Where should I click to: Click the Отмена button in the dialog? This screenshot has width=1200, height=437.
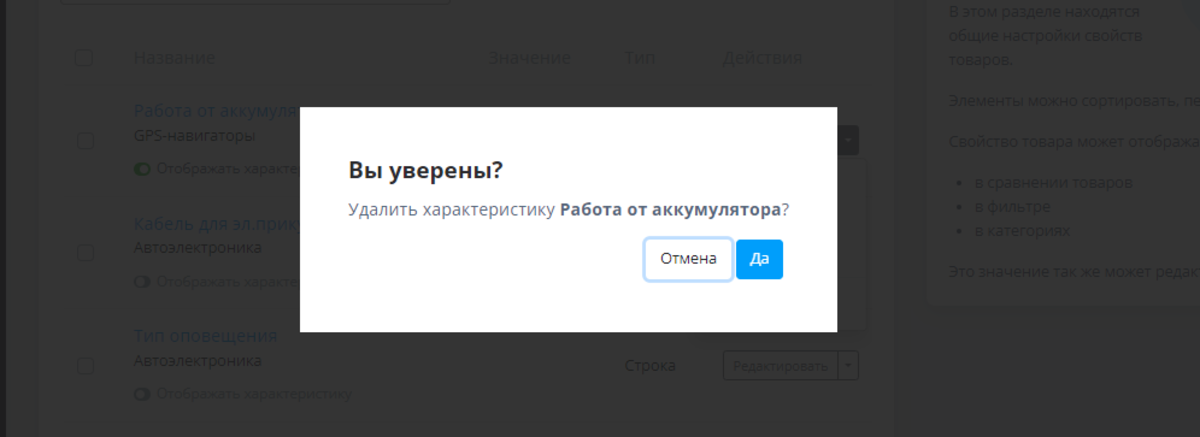688,259
